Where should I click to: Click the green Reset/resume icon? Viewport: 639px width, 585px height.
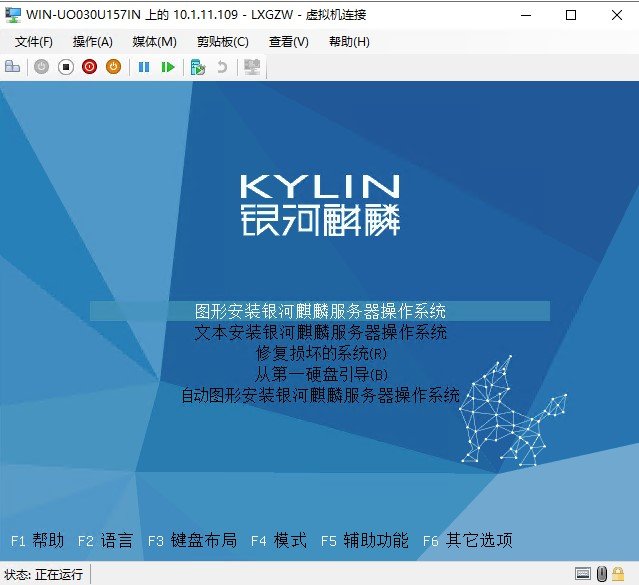[168, 67]
